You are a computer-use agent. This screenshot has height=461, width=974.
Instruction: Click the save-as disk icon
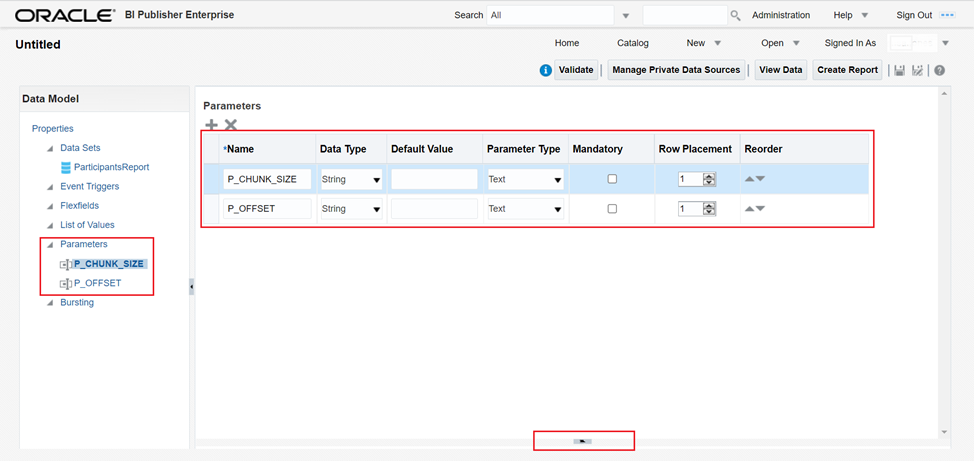918,70
